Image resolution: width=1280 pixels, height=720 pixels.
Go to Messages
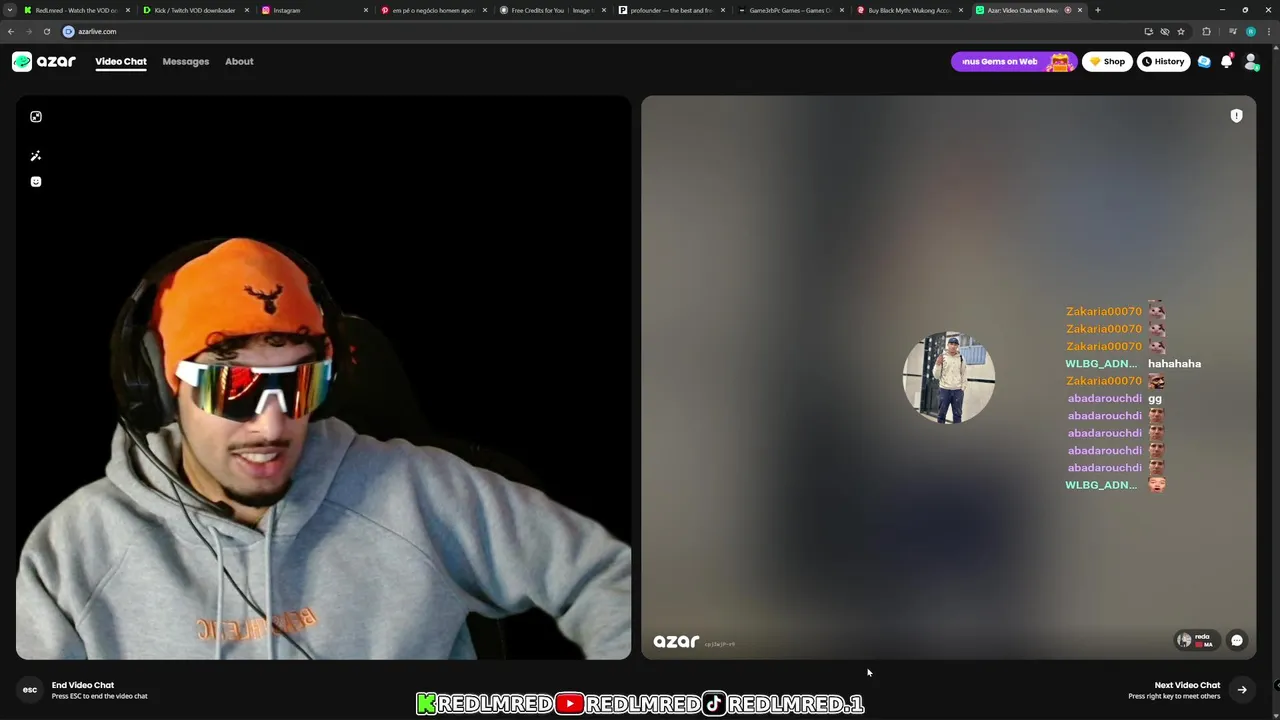186,62
